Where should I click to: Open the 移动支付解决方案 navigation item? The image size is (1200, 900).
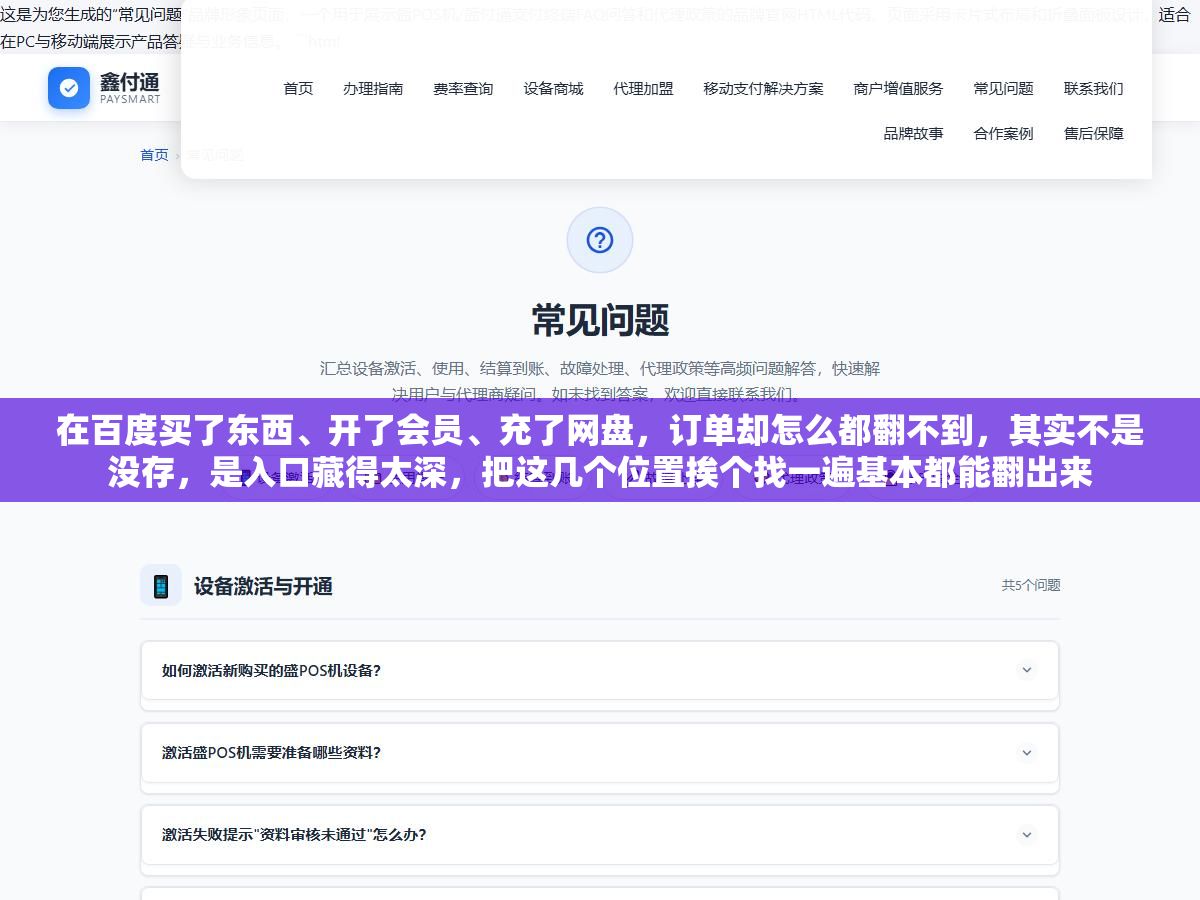coord(763,88)
